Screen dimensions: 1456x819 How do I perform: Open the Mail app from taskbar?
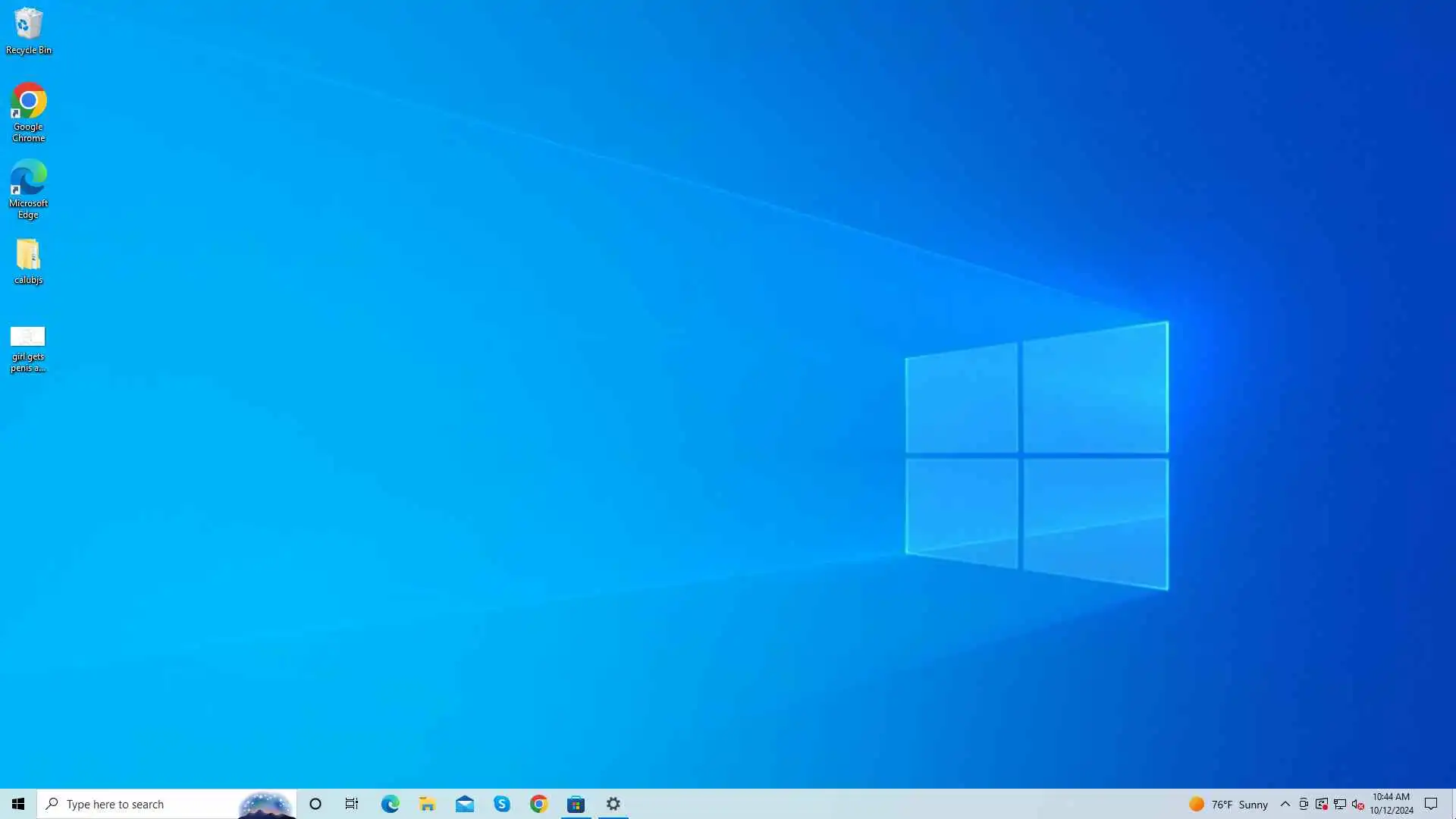pos(464,804)
